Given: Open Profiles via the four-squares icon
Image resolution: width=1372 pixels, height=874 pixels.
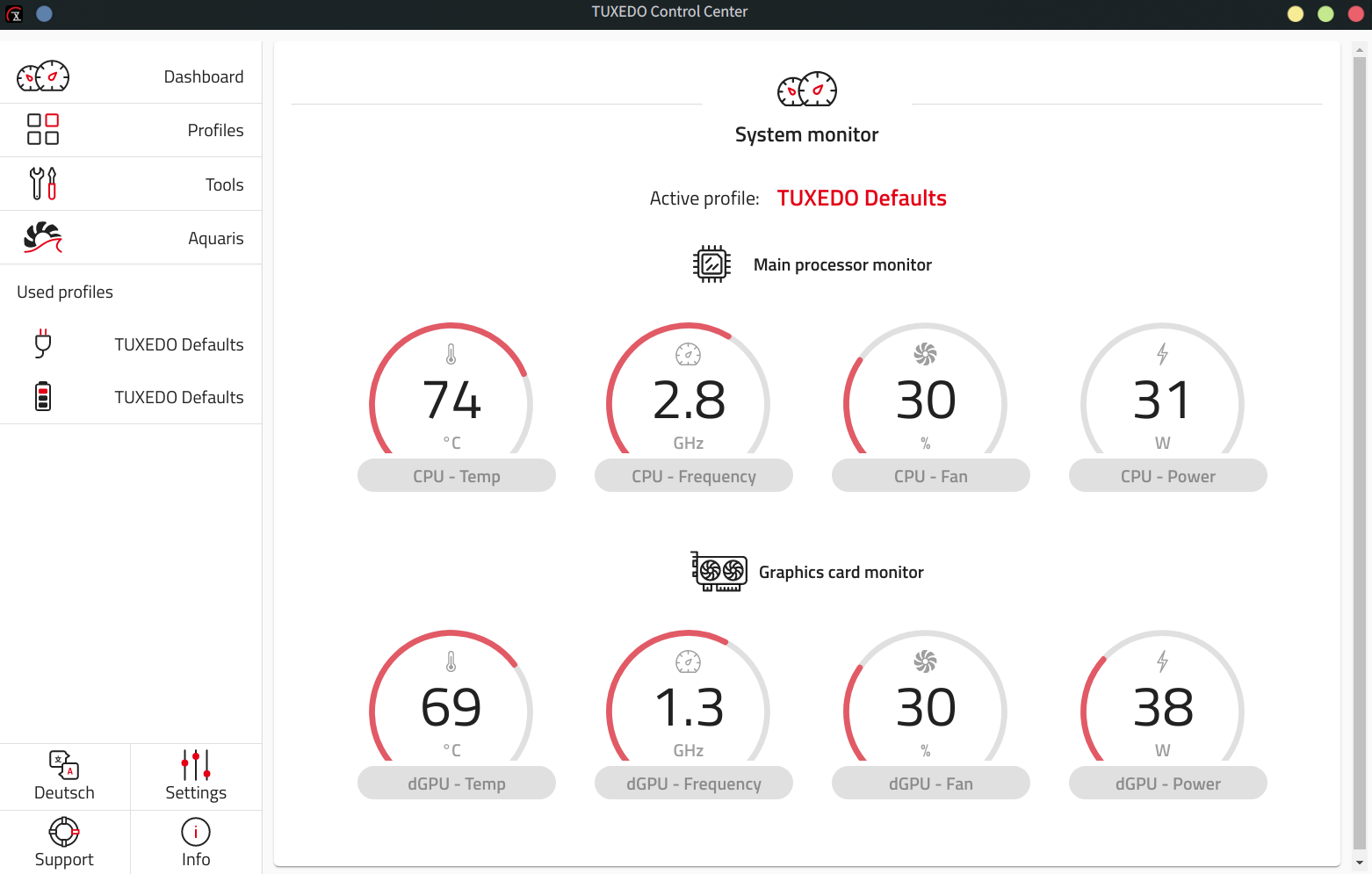Looking at the screenshot, I should pos(43,129).
